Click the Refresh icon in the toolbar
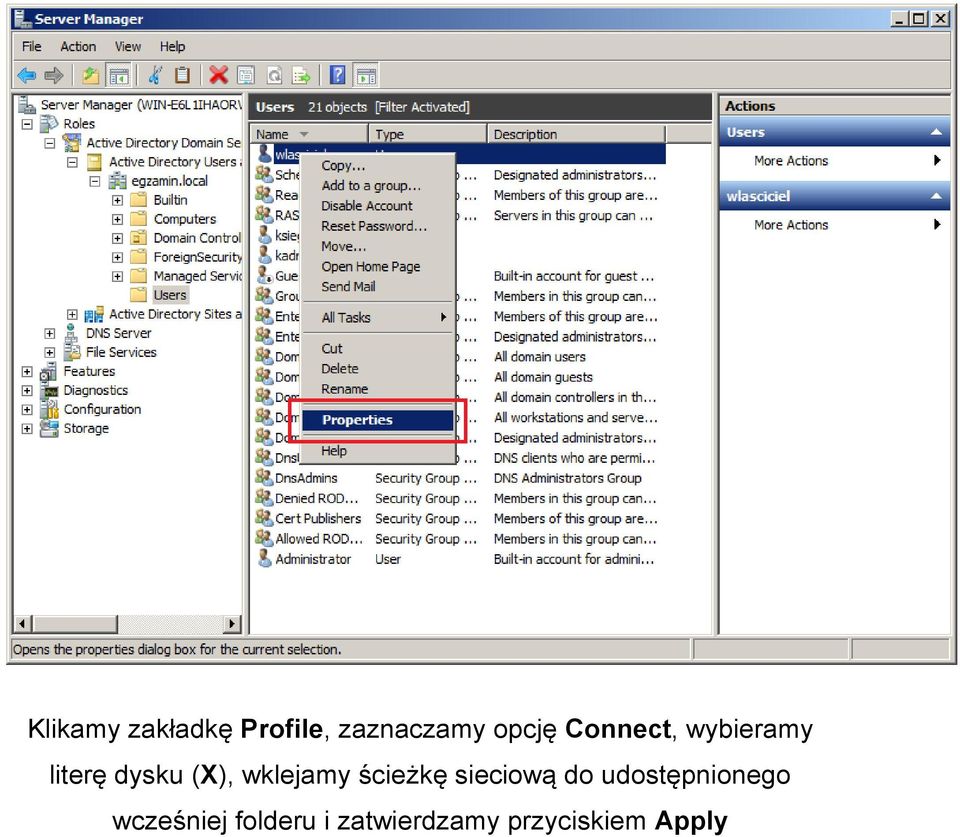This screenshot has width=960, height=837. point(274,75)
